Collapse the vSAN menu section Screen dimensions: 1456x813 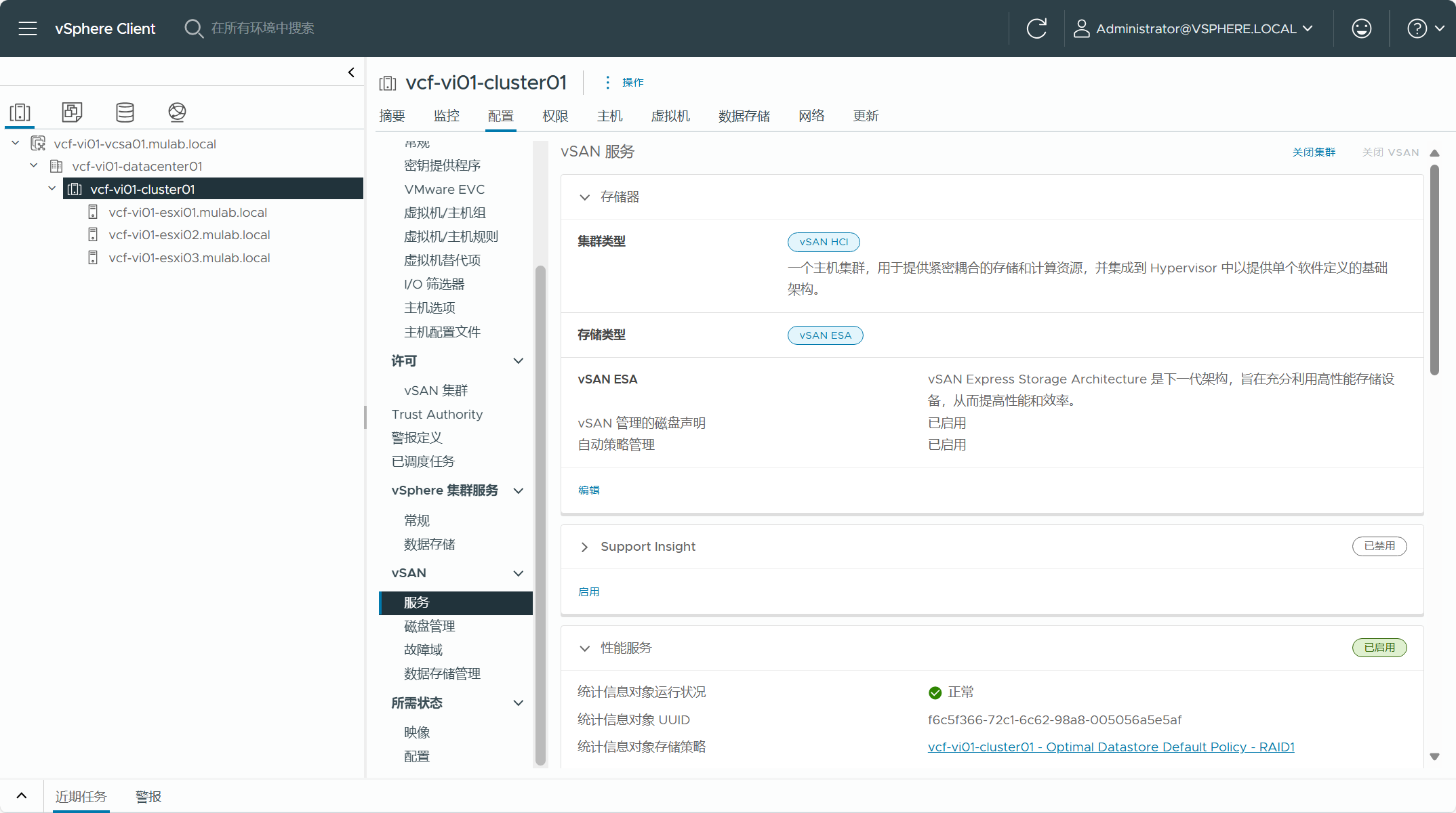pyautogui.click(x=519, y=574)
